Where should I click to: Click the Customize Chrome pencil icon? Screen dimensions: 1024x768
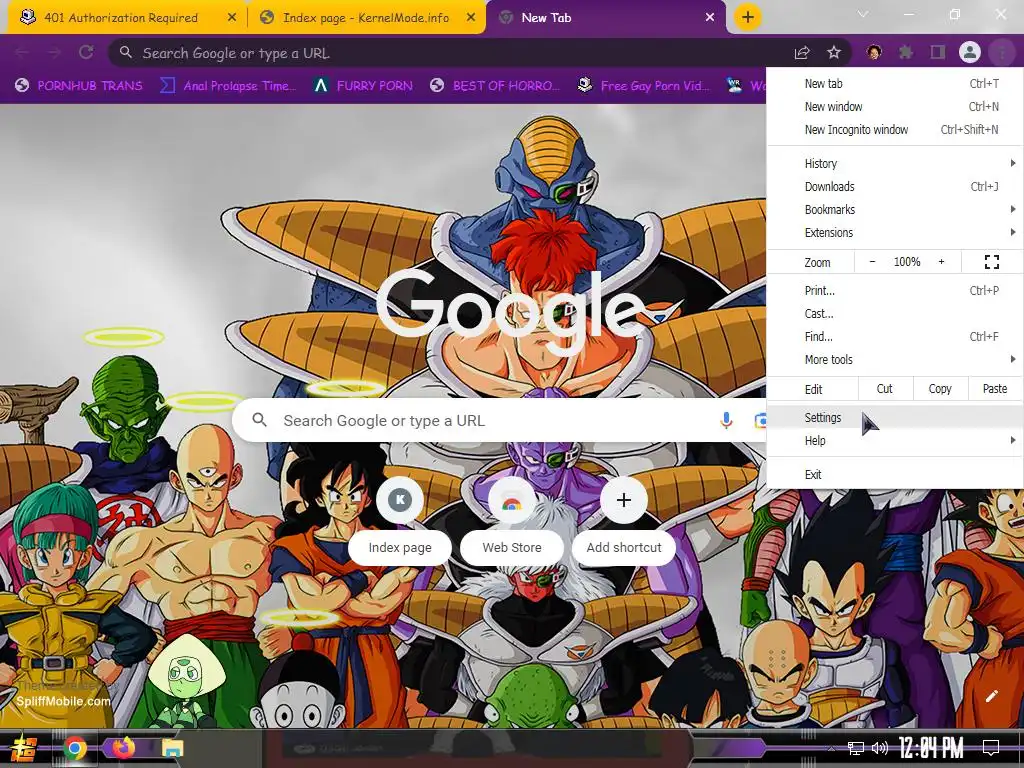point(991,696)
